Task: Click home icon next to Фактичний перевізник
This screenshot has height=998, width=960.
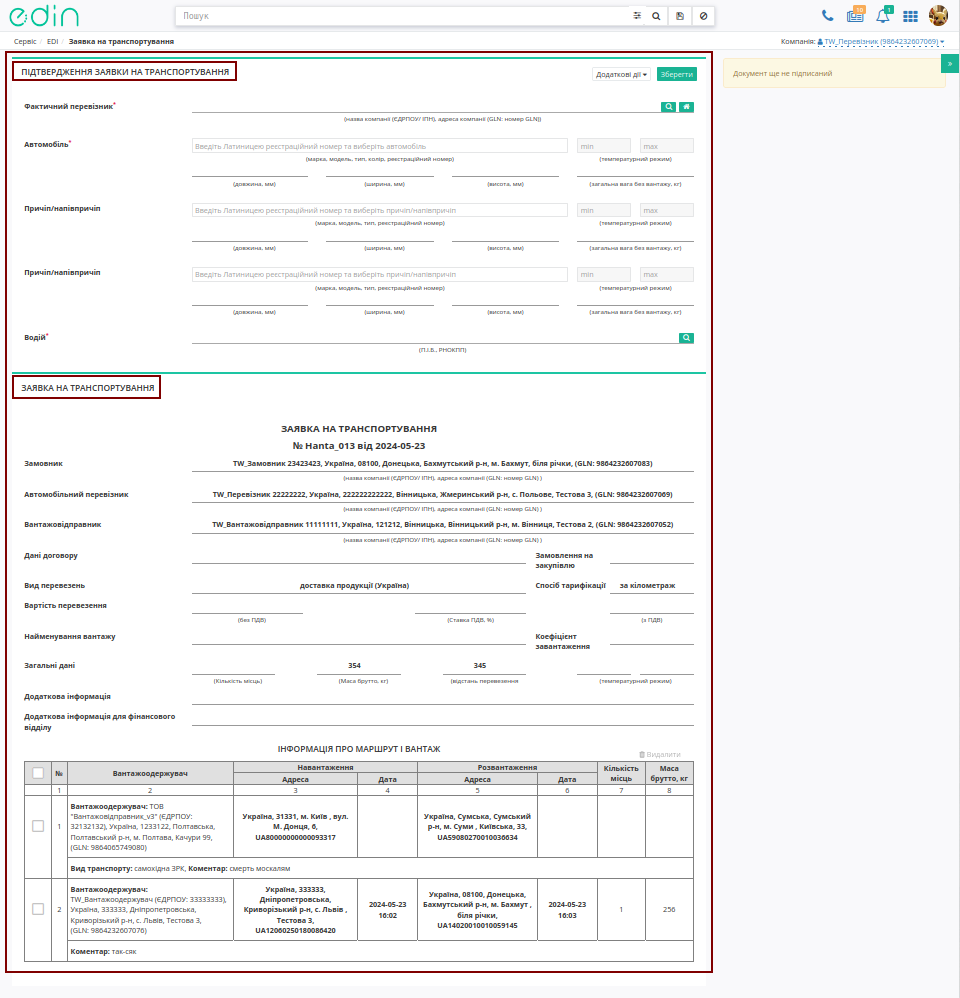Action: (x=686, y=107)
